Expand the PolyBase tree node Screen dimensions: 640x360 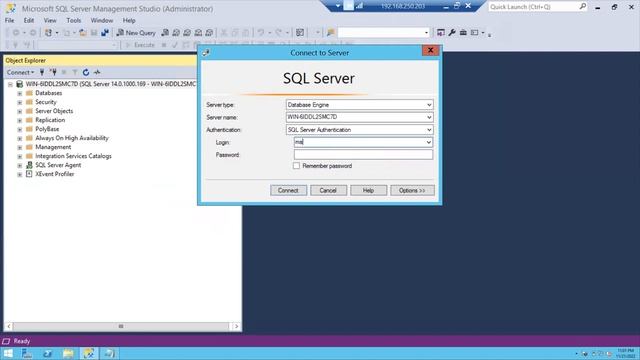(20, 129)
